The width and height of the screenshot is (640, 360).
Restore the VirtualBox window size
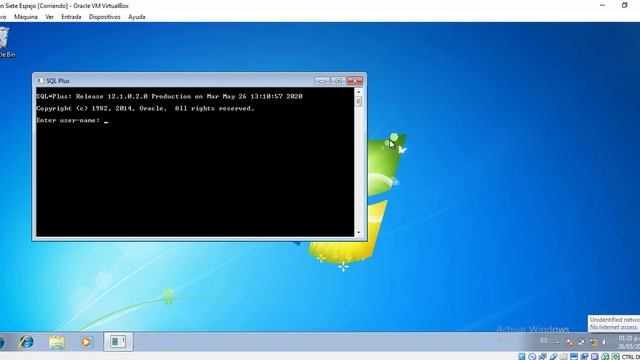[x=624, y=5]
